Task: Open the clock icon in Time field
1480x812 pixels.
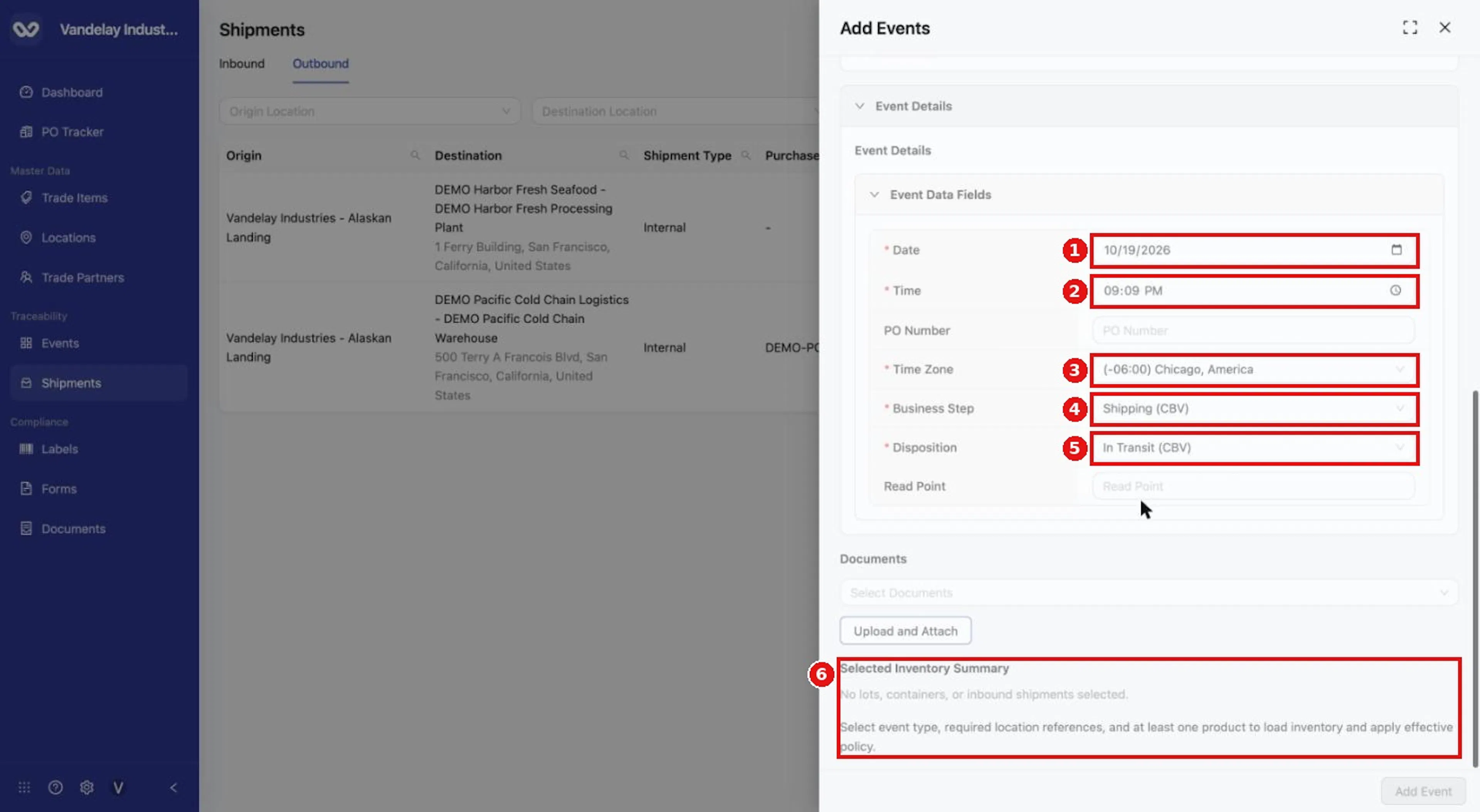Action: coord(1396,290)
